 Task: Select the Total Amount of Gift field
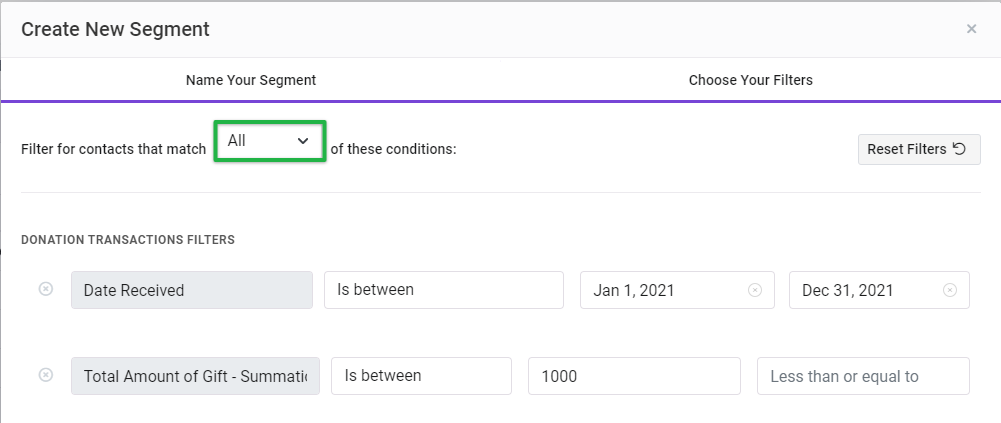coord(195,376)
